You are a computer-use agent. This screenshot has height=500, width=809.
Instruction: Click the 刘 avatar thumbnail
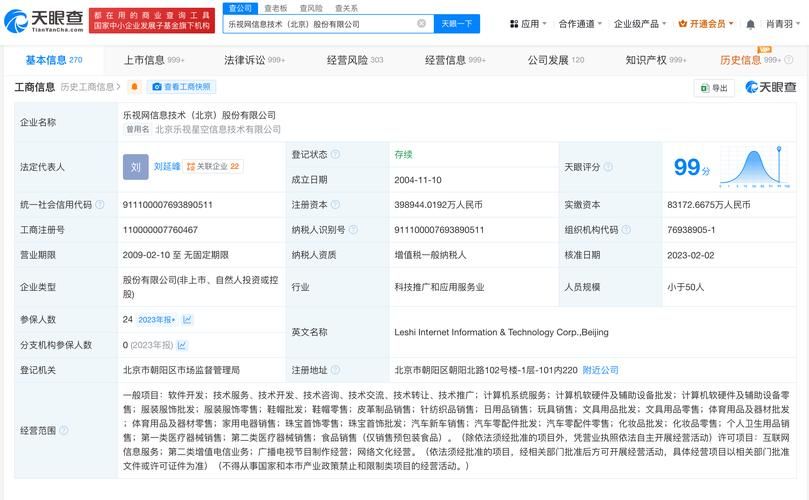136,167
